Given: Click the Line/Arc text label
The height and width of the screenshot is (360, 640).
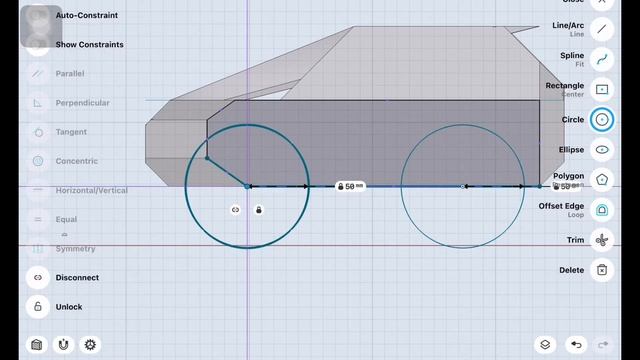Looking at the screenshot, I should pyautogui.click(x=568, y=25).
